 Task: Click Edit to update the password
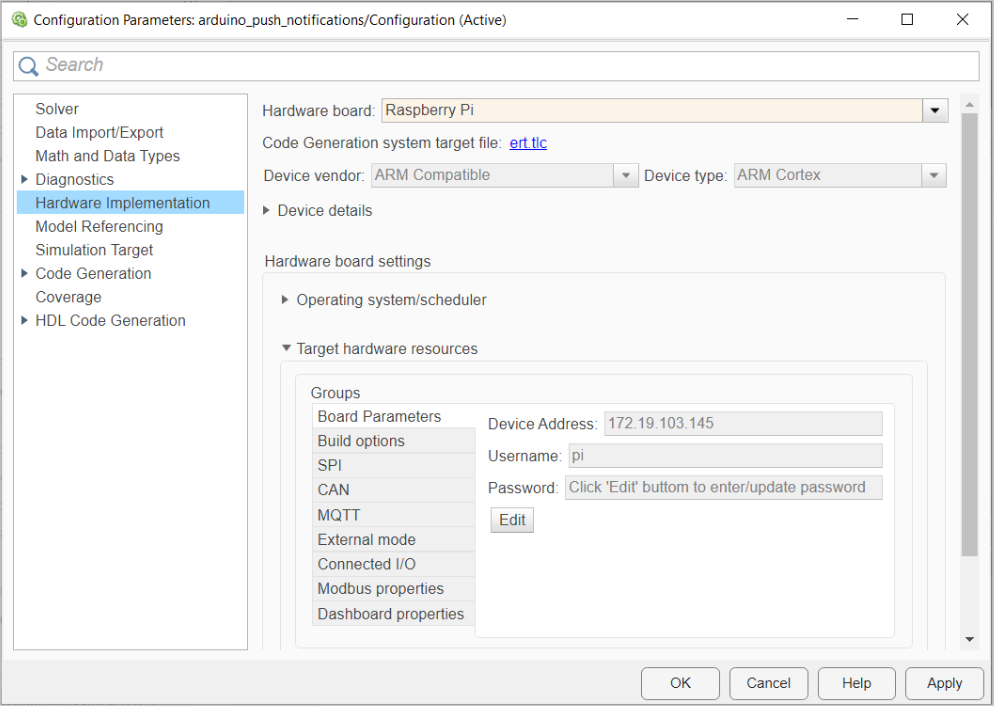click(x=511, y=519)
